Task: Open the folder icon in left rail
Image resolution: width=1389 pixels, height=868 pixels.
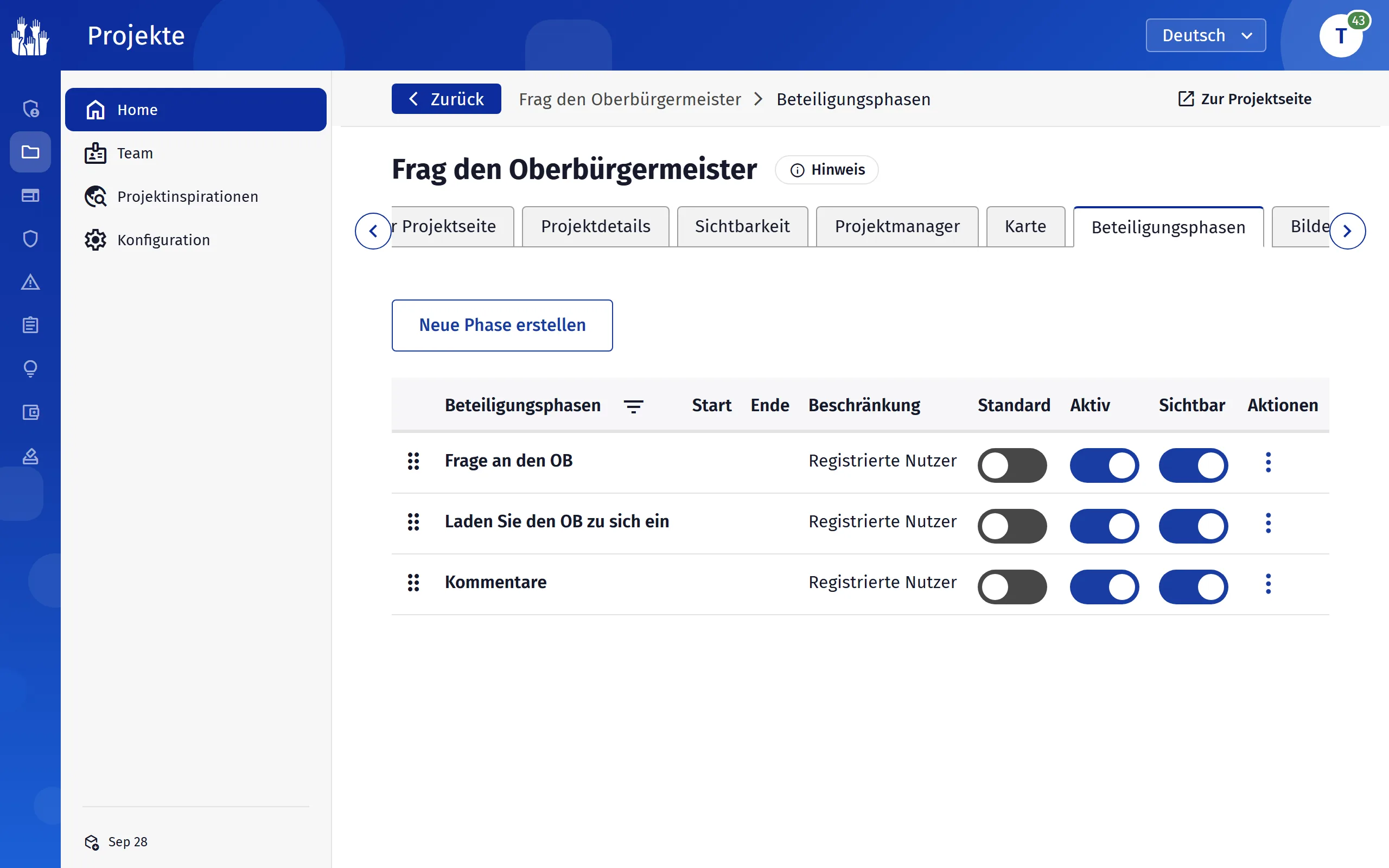Action: click(x=30, y=152)
